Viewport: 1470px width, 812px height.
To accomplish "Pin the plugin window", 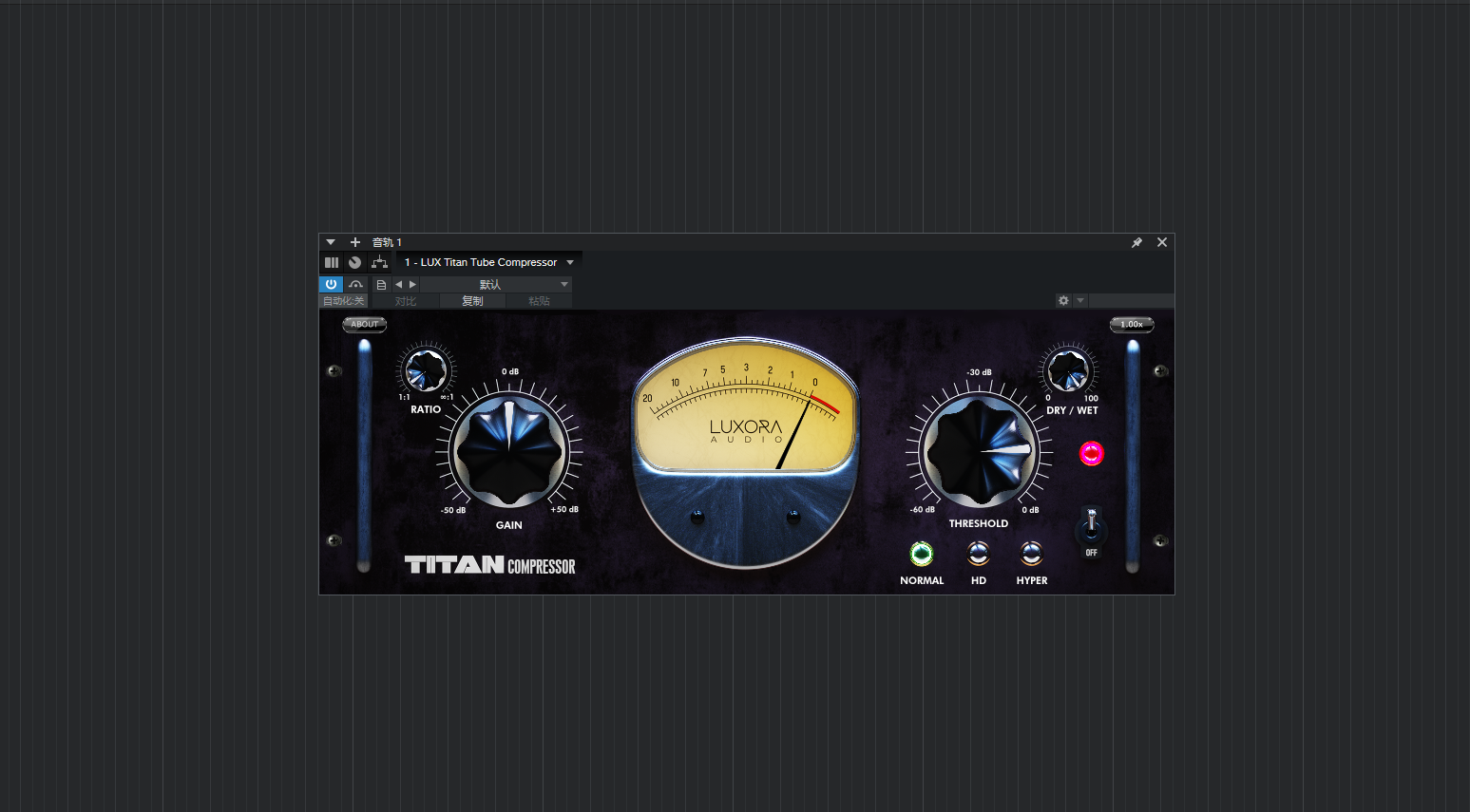I will coord(1136,242).
